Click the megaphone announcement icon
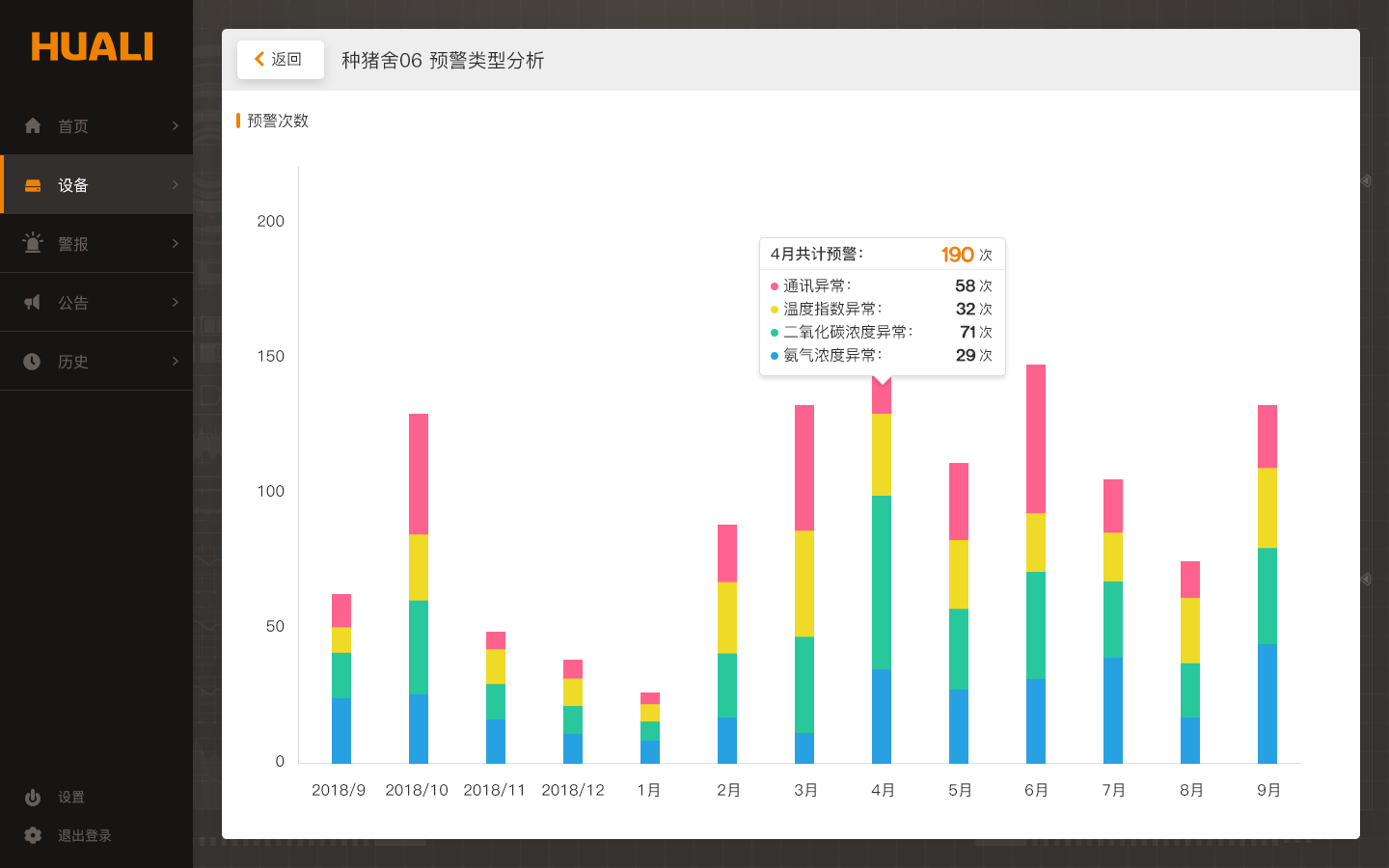Viewport: 1389px width, 868px height. pos(33,303)
